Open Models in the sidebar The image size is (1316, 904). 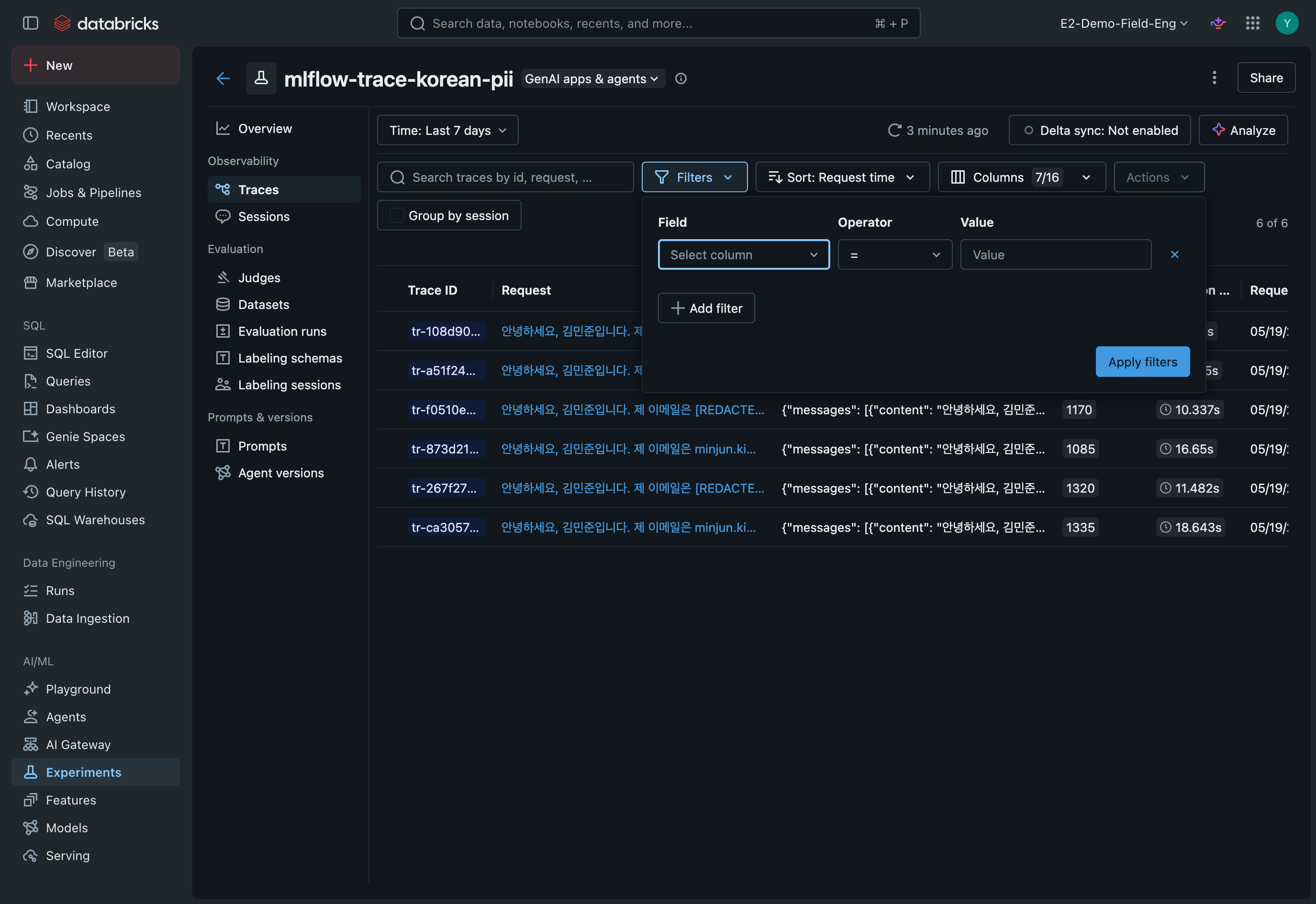coord(95,827)
